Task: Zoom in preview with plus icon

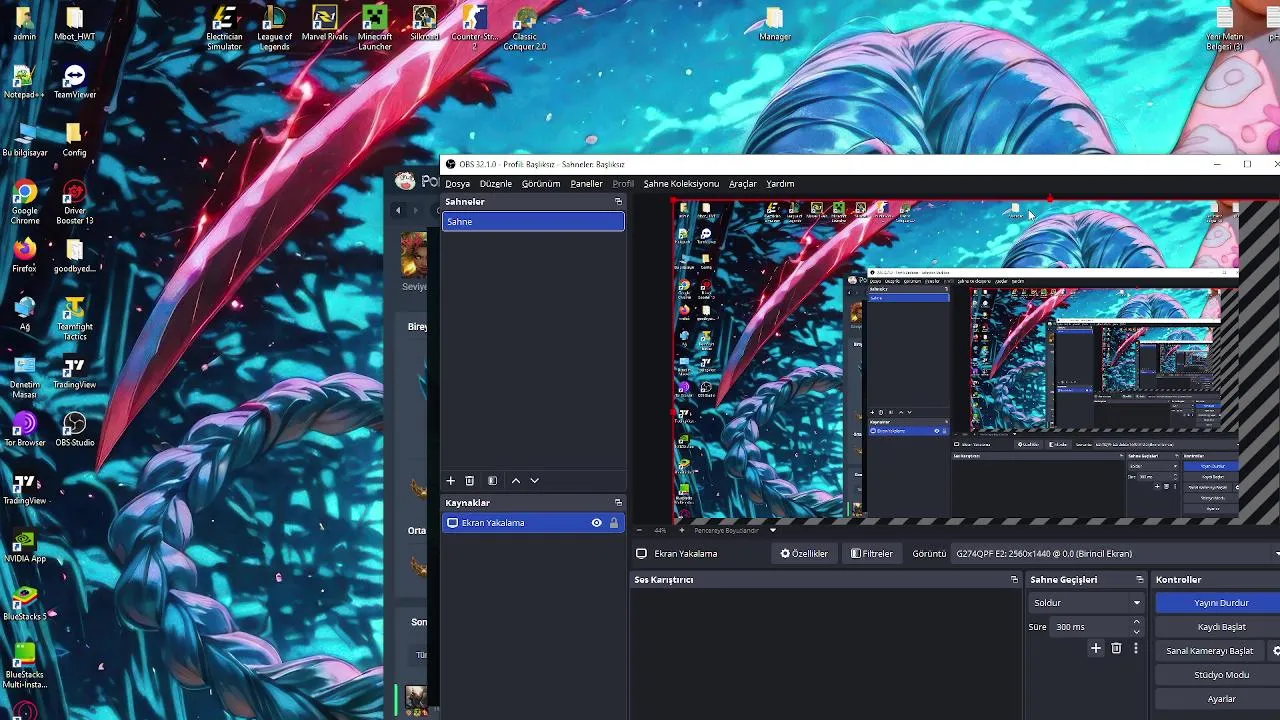Action: click(x=682, y=530)
